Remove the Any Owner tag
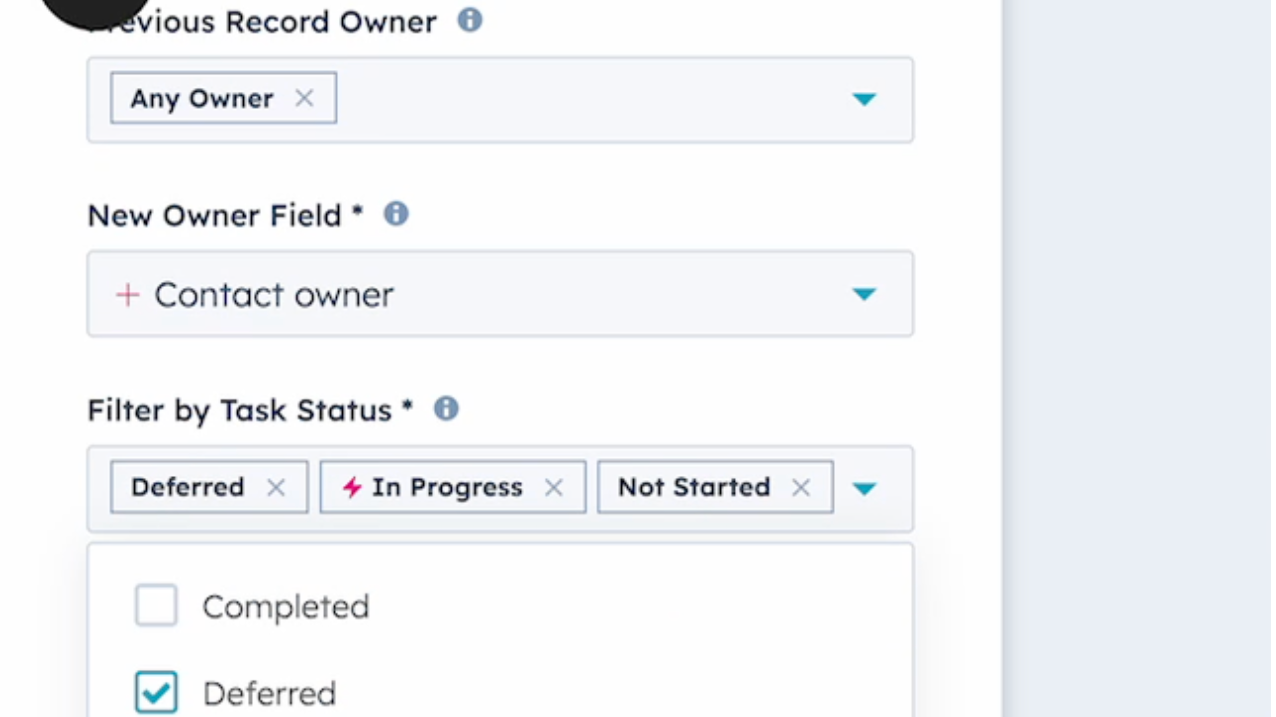This screenshot has width=1276, height=717. (304, 97)
